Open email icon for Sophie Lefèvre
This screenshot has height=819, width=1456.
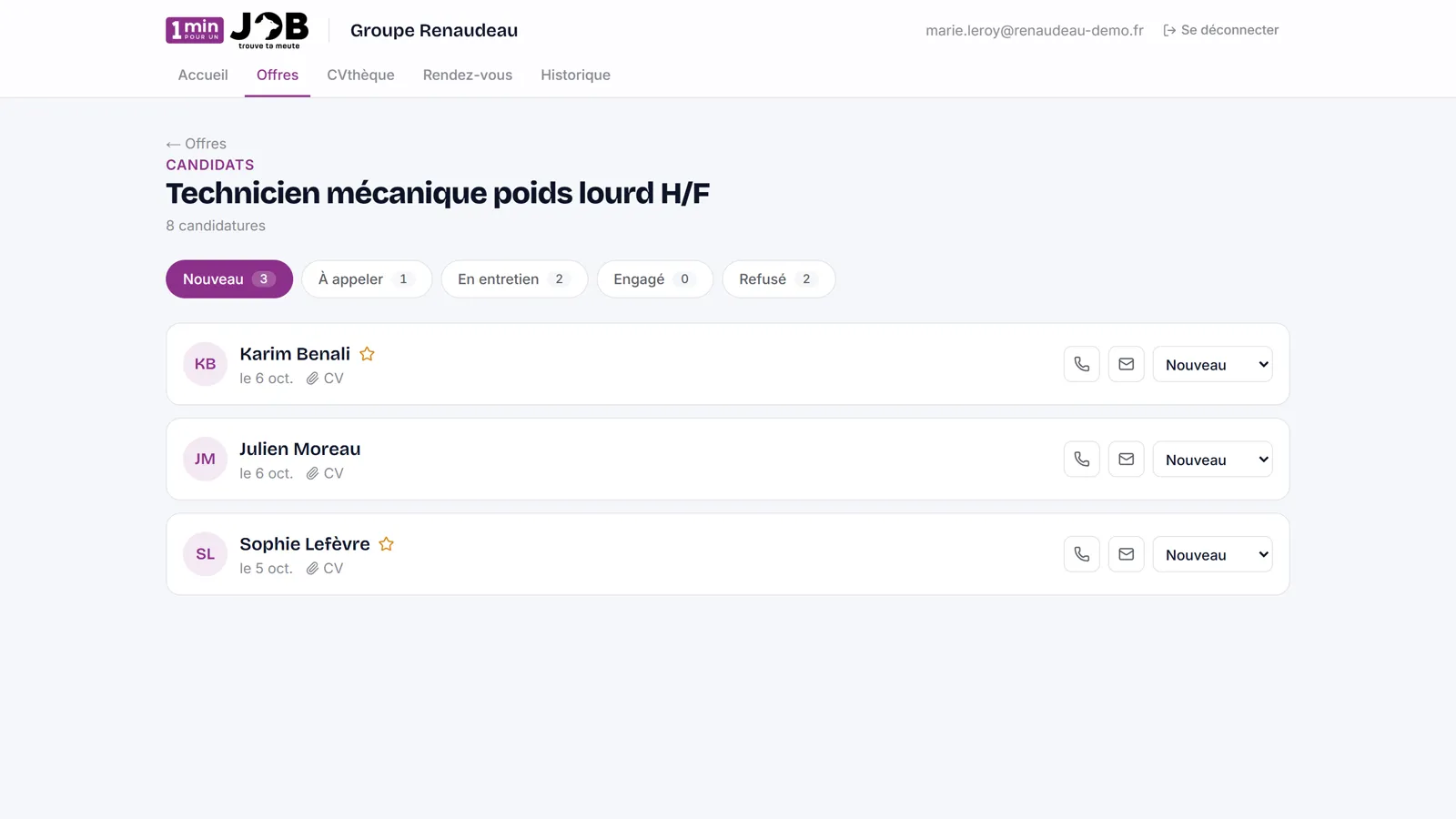(x=1126, y=554)
